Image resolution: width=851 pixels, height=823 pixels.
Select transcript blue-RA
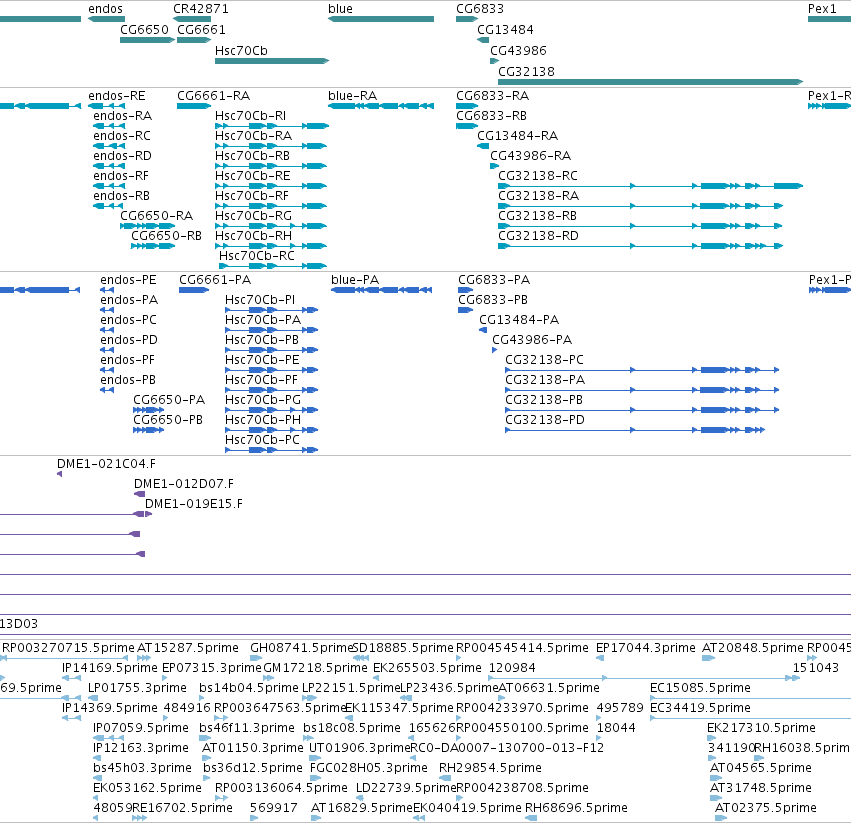pos(352,96)
